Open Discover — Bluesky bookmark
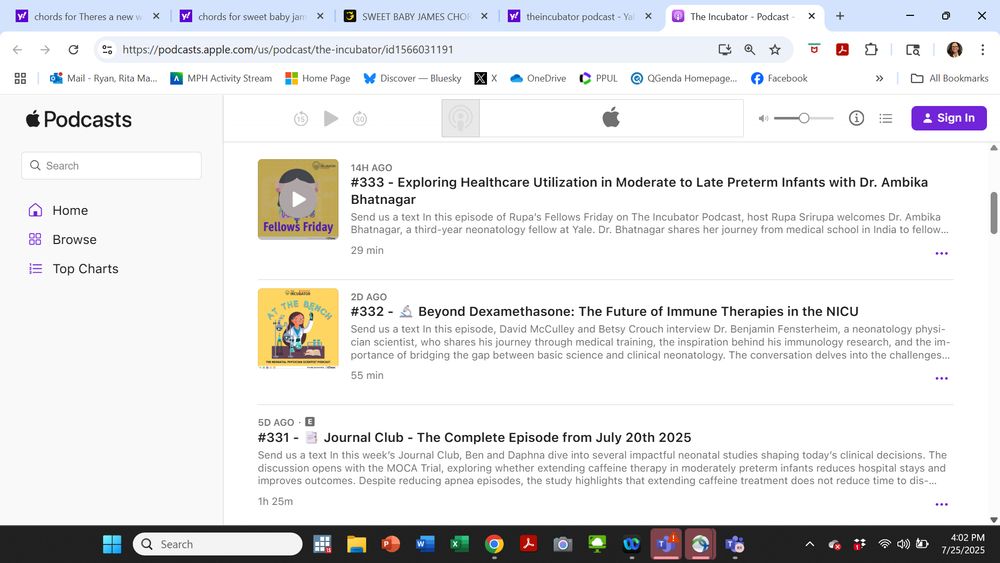The image size is (1000, 563). click(x=412, y=78)
